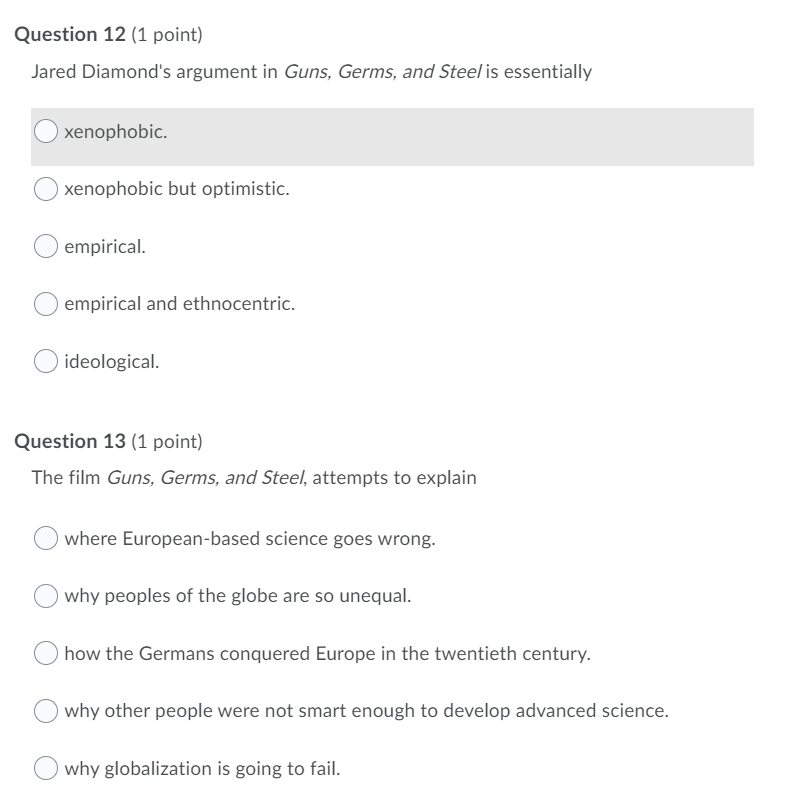Choose 'xenophobic but optimistic.' answer
Viewport: 786px width, 808px height.
click(x=45, y=189)
